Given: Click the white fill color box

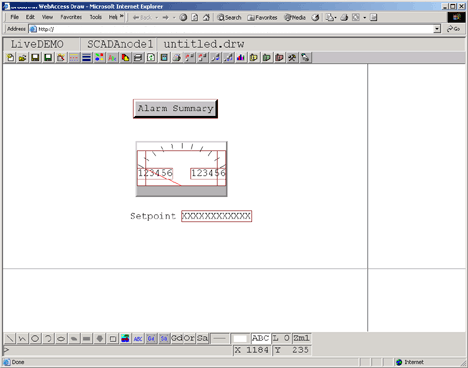Looking at the screenshot, I should click(240, 339).
